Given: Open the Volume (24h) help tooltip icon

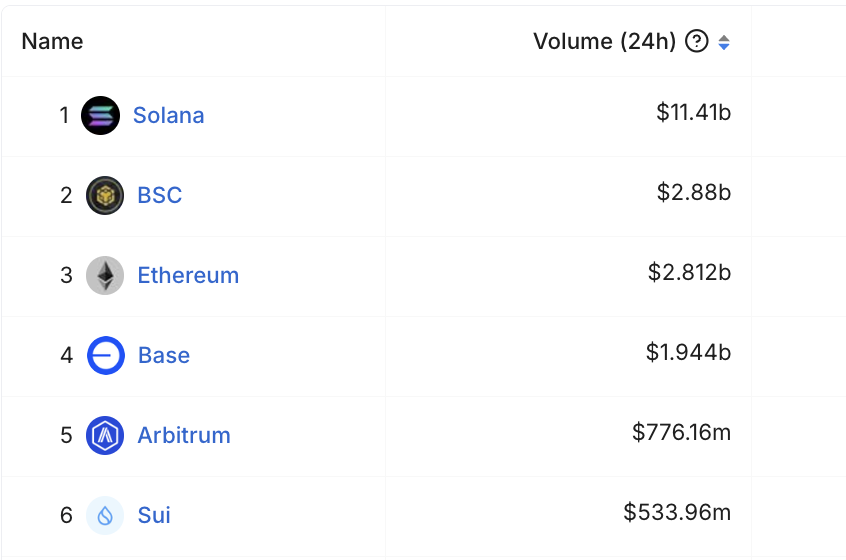Looking at the screenshot, I should (697, 41).
